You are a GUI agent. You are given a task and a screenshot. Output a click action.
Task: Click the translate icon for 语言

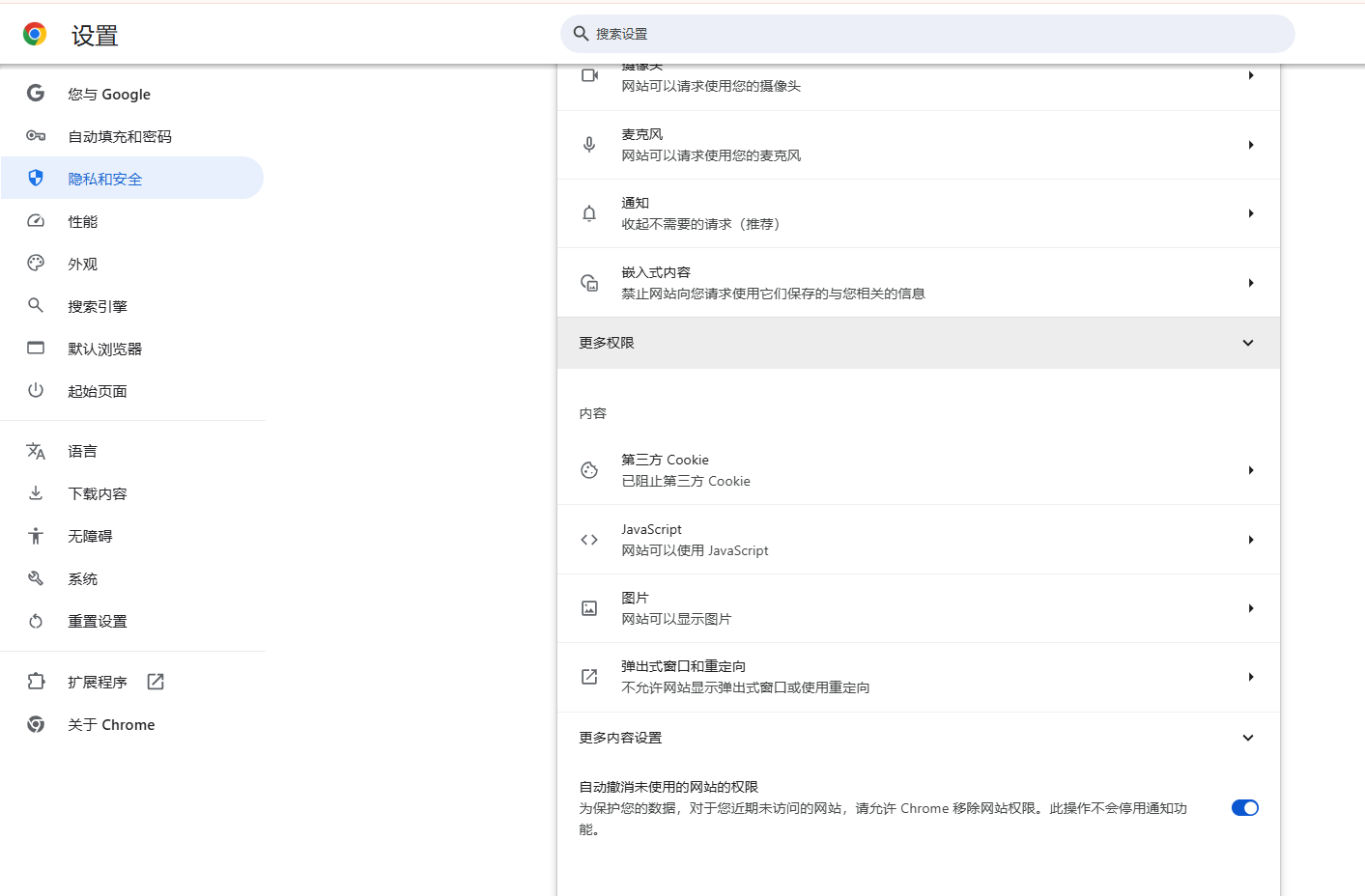pos(36,451)
